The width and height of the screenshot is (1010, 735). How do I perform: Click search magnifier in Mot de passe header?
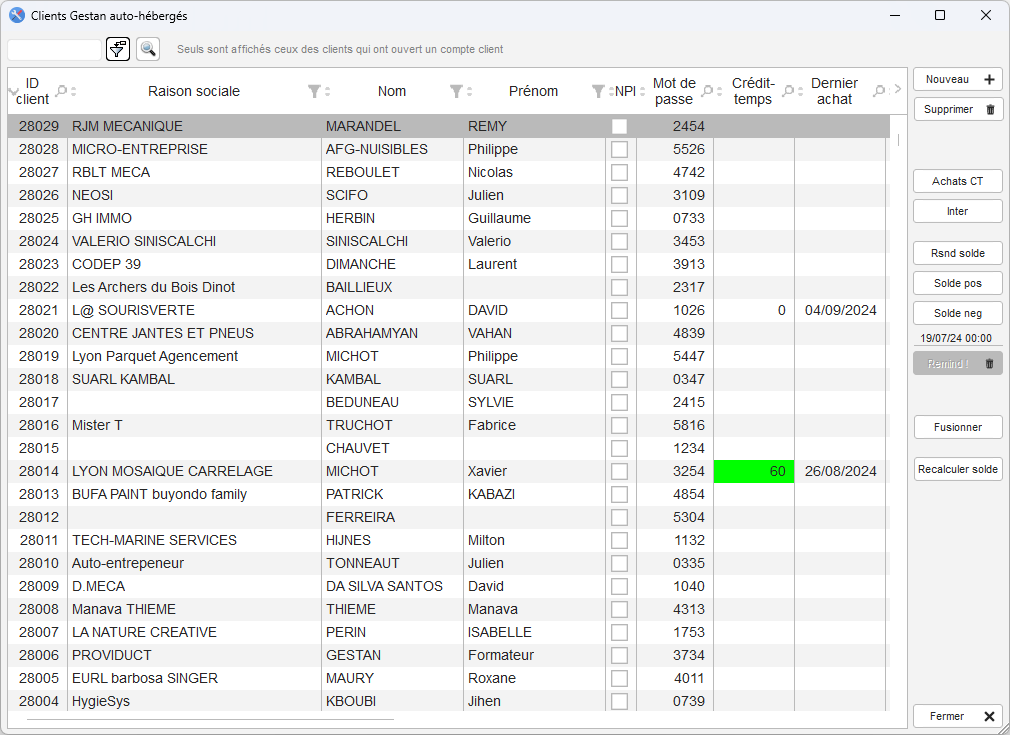point(707,91)
